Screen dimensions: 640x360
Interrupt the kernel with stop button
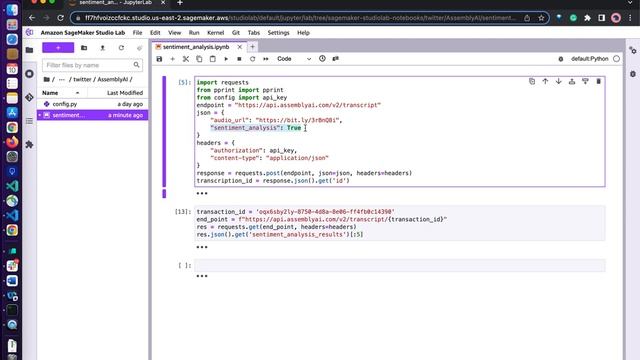pyautogui.click(x=239, y=59)
